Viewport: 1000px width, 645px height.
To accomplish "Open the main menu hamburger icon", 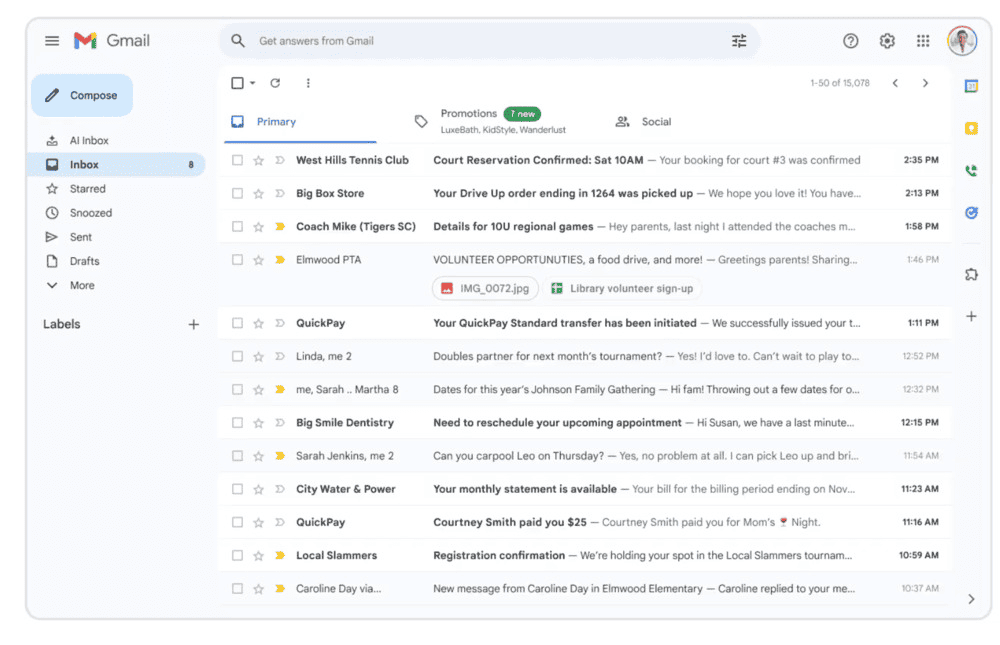I will point(52,41).
